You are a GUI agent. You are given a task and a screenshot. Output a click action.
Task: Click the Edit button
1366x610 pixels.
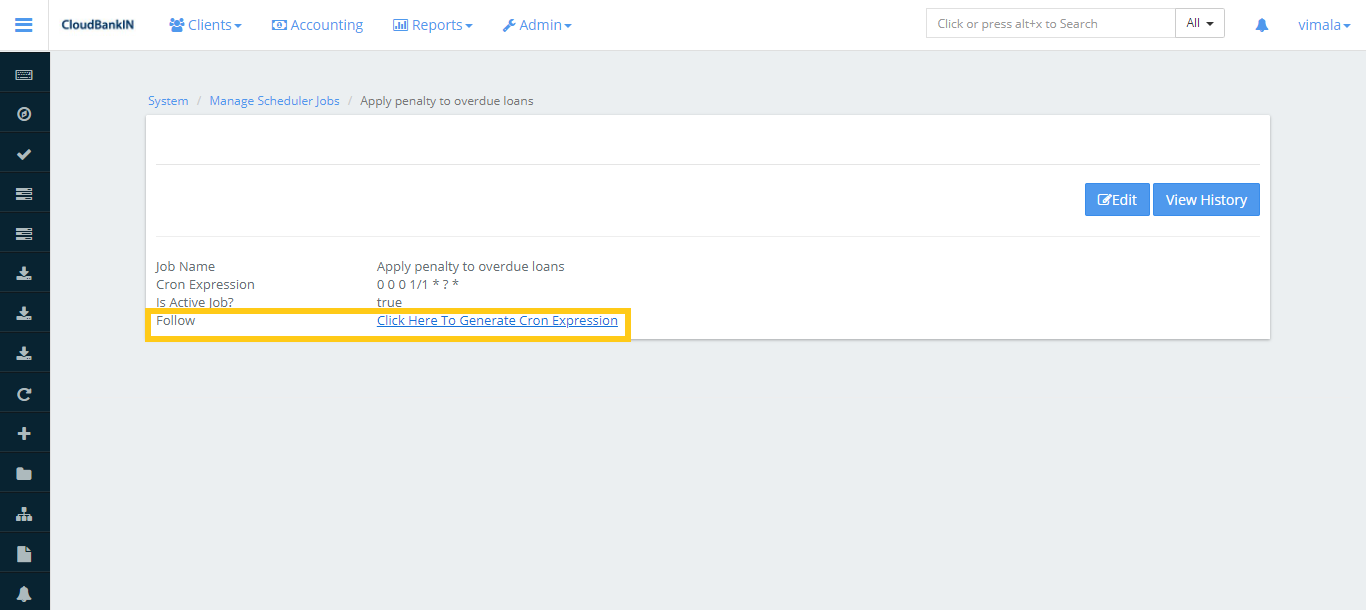[1117, 199]
